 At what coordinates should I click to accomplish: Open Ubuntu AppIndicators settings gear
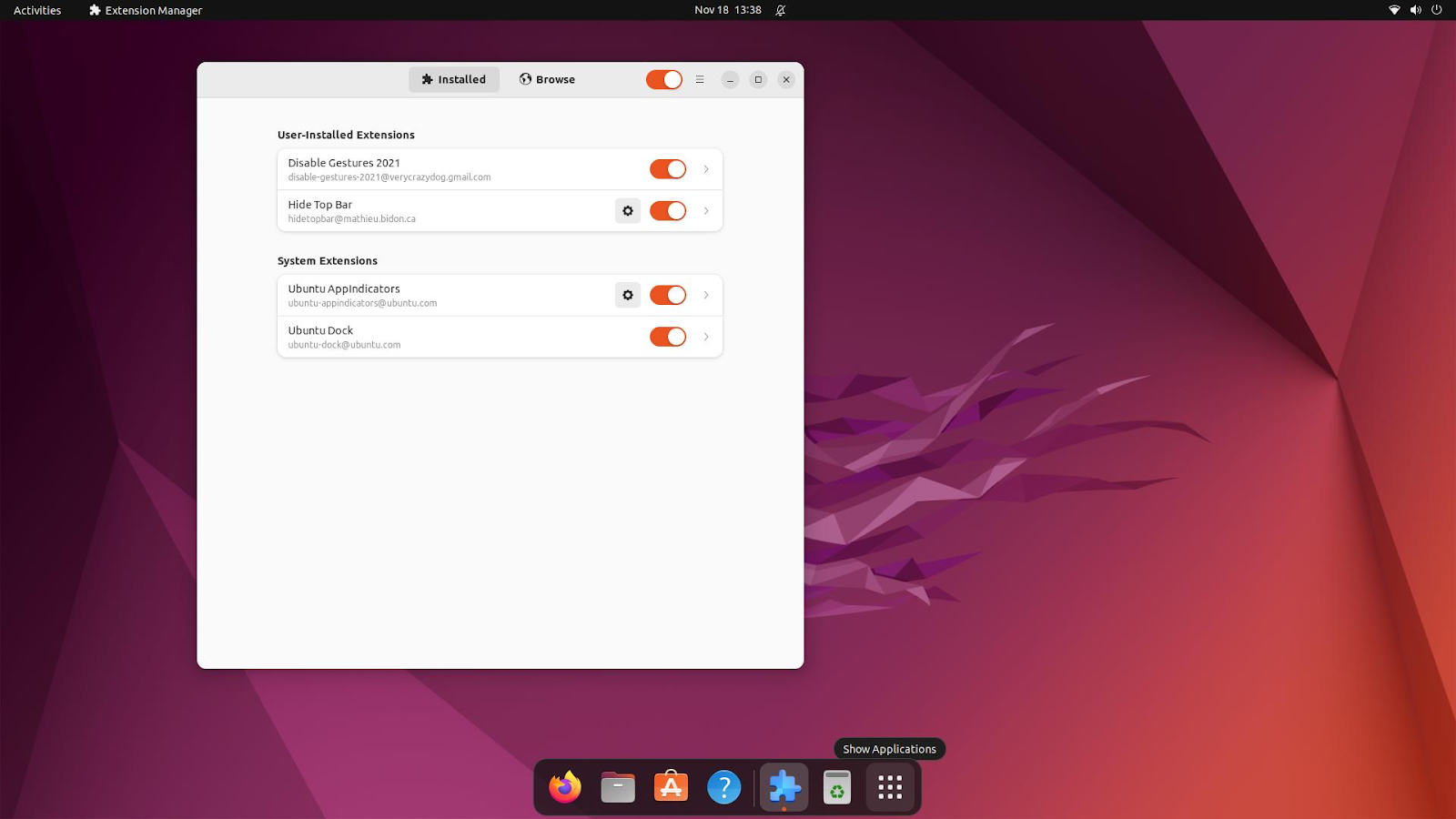coord(628,295)
